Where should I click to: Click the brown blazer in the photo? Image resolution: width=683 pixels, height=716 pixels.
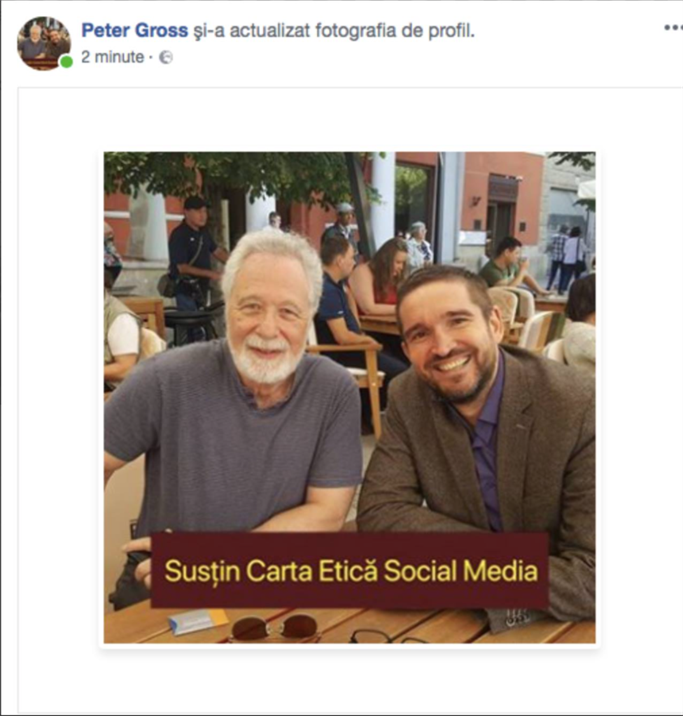[540, 460]
